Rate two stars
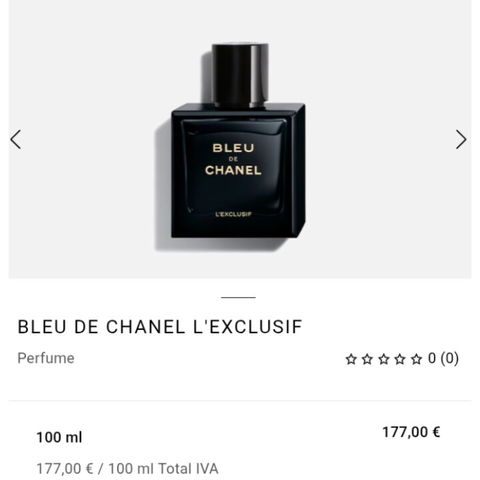 367,359
